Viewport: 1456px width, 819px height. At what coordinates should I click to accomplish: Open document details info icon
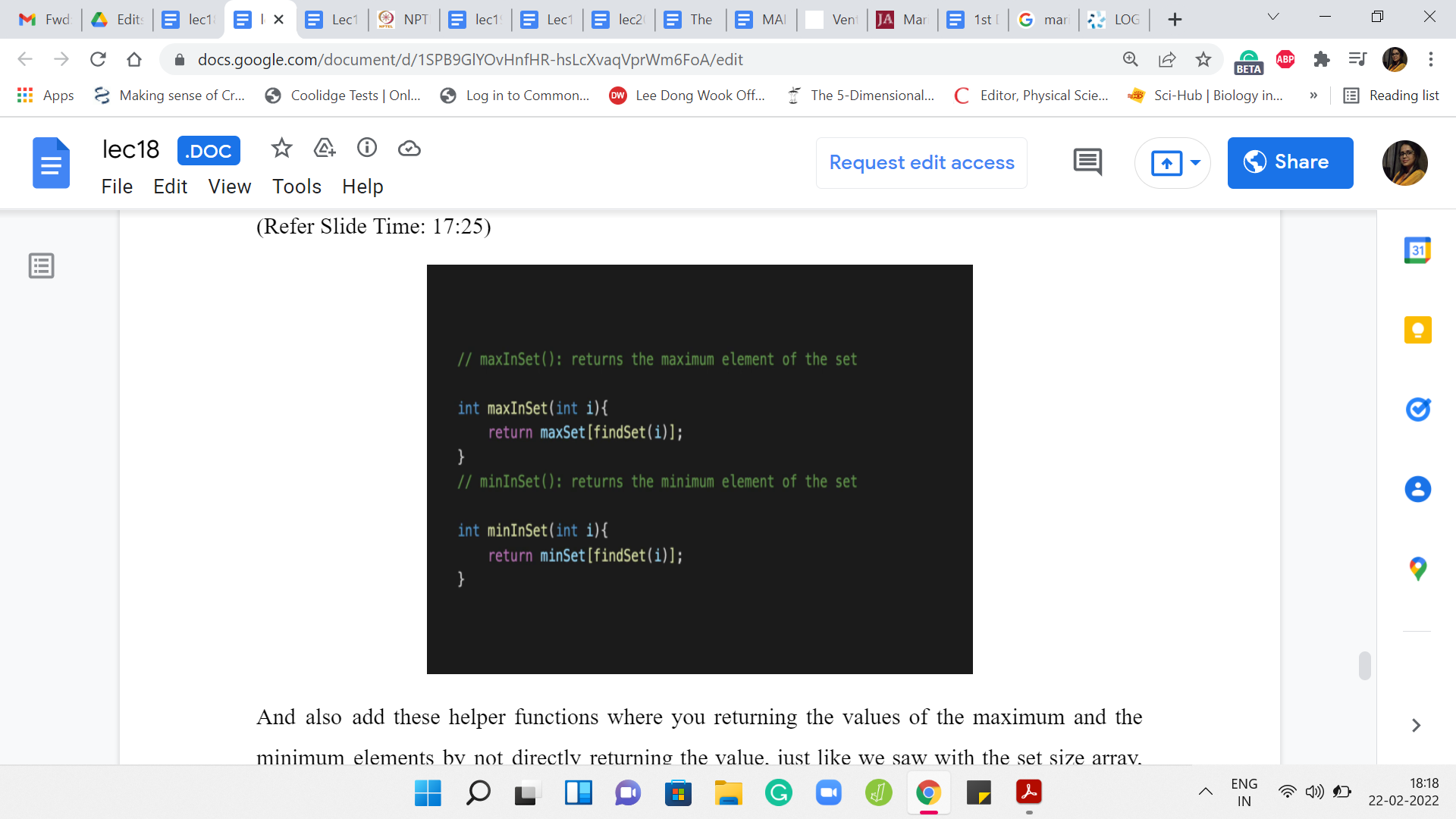pos(367,148)
